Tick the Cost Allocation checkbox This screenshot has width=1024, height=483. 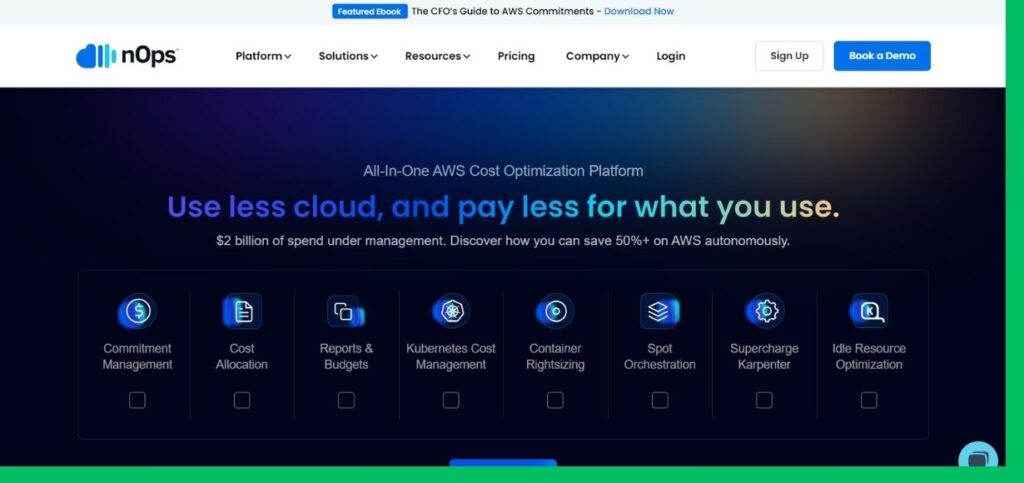[x=242, y=400]
